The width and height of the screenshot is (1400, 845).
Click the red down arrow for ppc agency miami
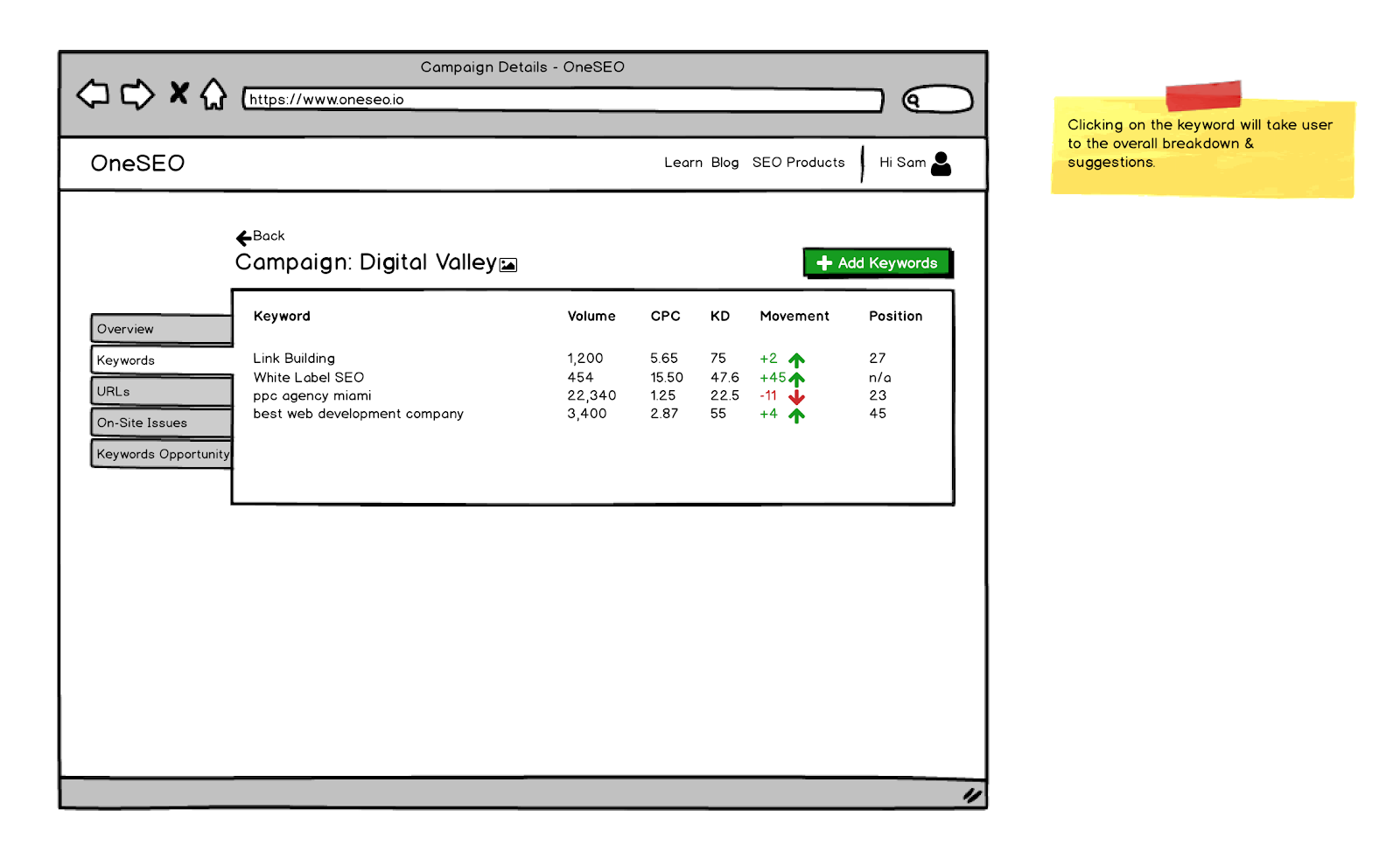pos(796,397)
